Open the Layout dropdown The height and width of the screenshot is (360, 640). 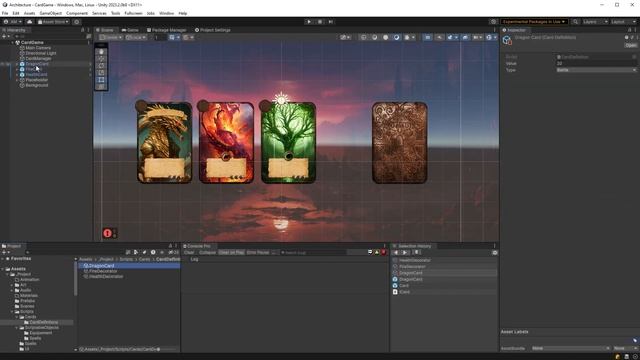(624, 22)
